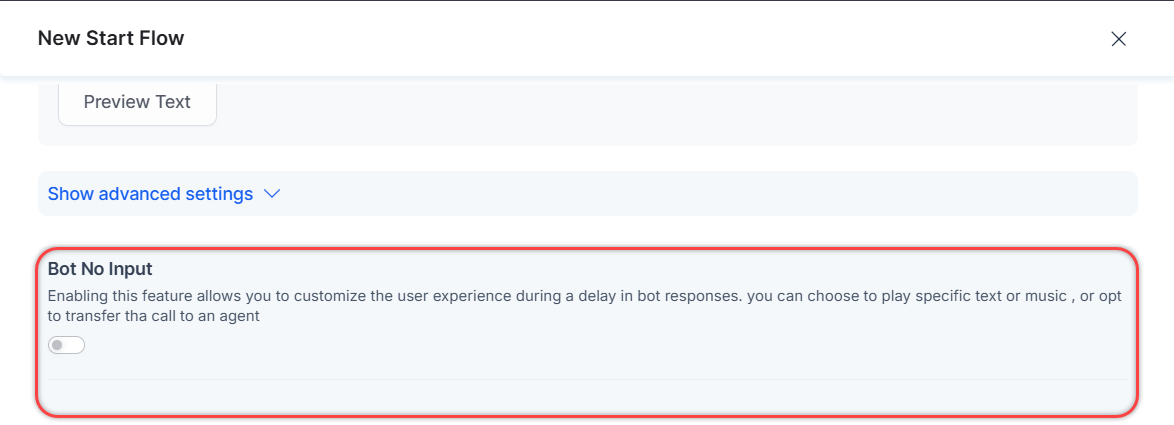The image size is (1174, 425).
Task: Open the Show advanced settings link
Action: coord(150,194)
